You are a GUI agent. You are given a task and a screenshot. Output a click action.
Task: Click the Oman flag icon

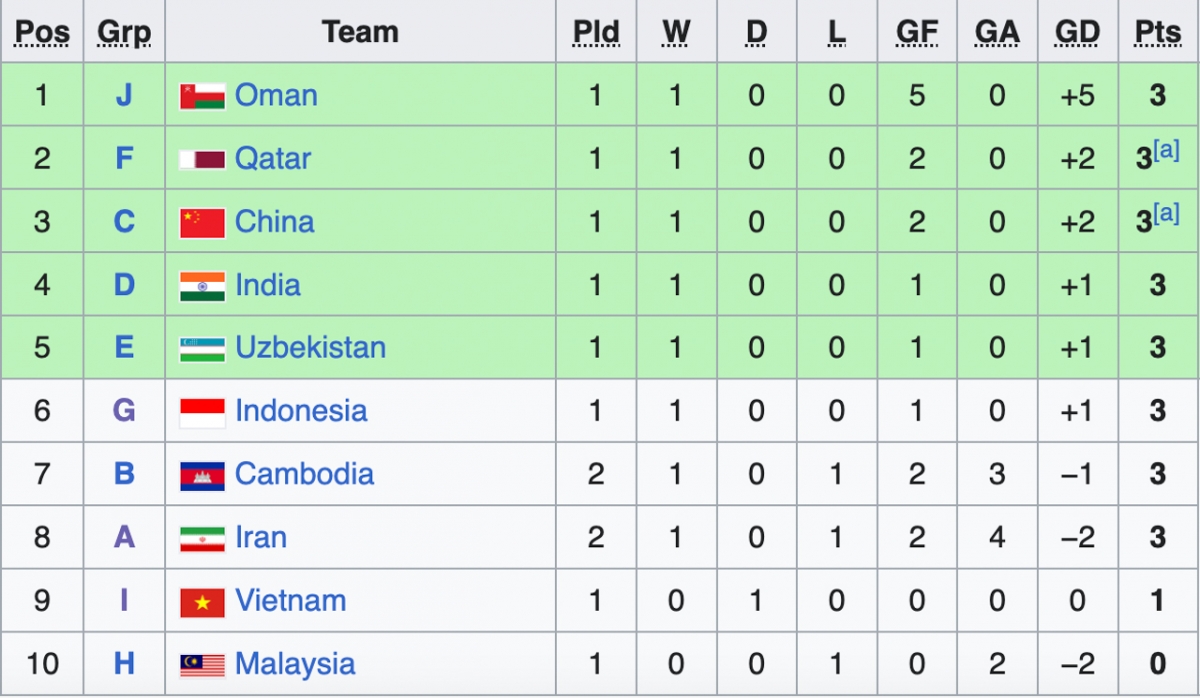(202, 96)
